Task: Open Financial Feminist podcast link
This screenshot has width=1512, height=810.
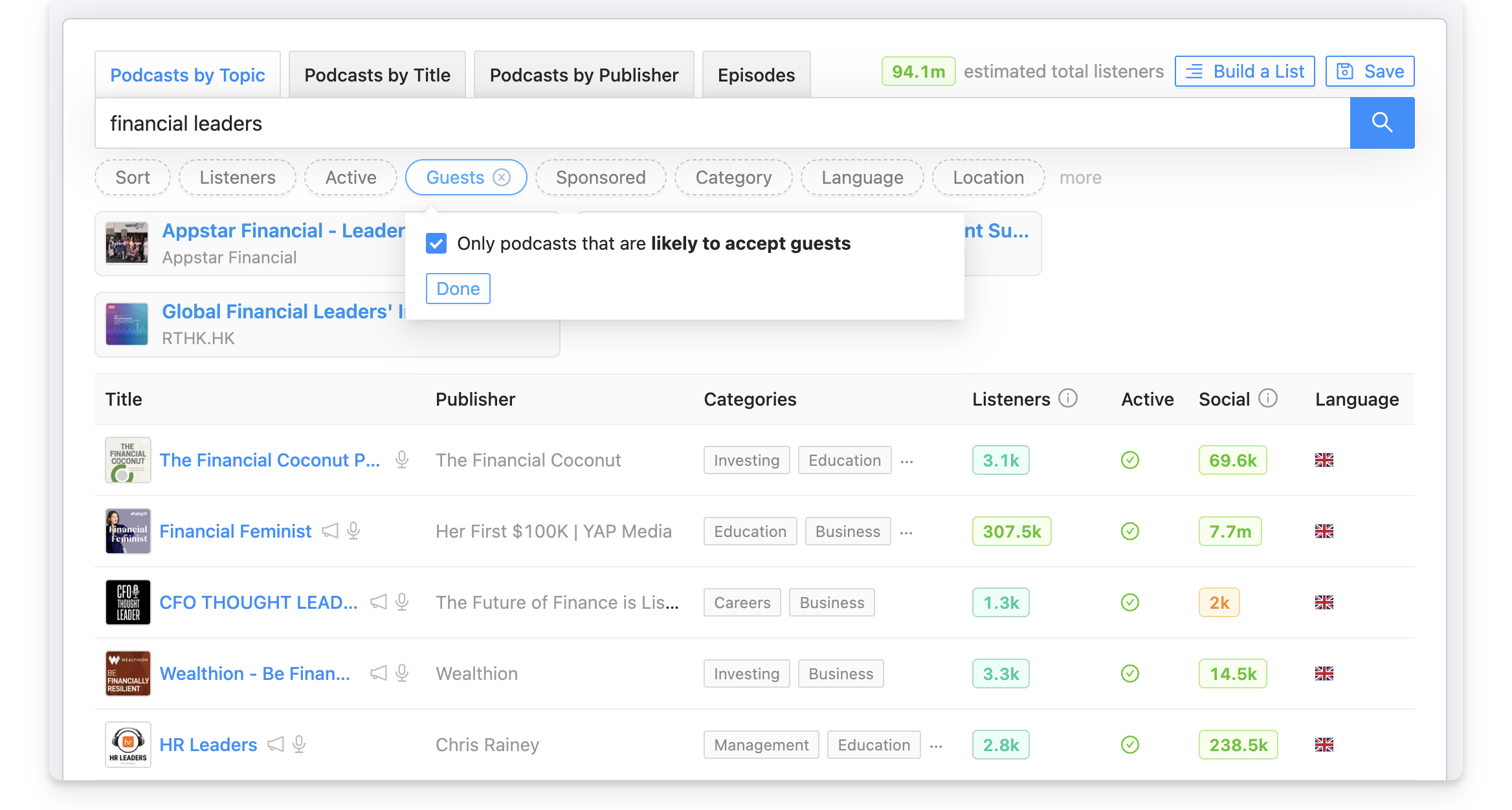Action: (236, 531)
